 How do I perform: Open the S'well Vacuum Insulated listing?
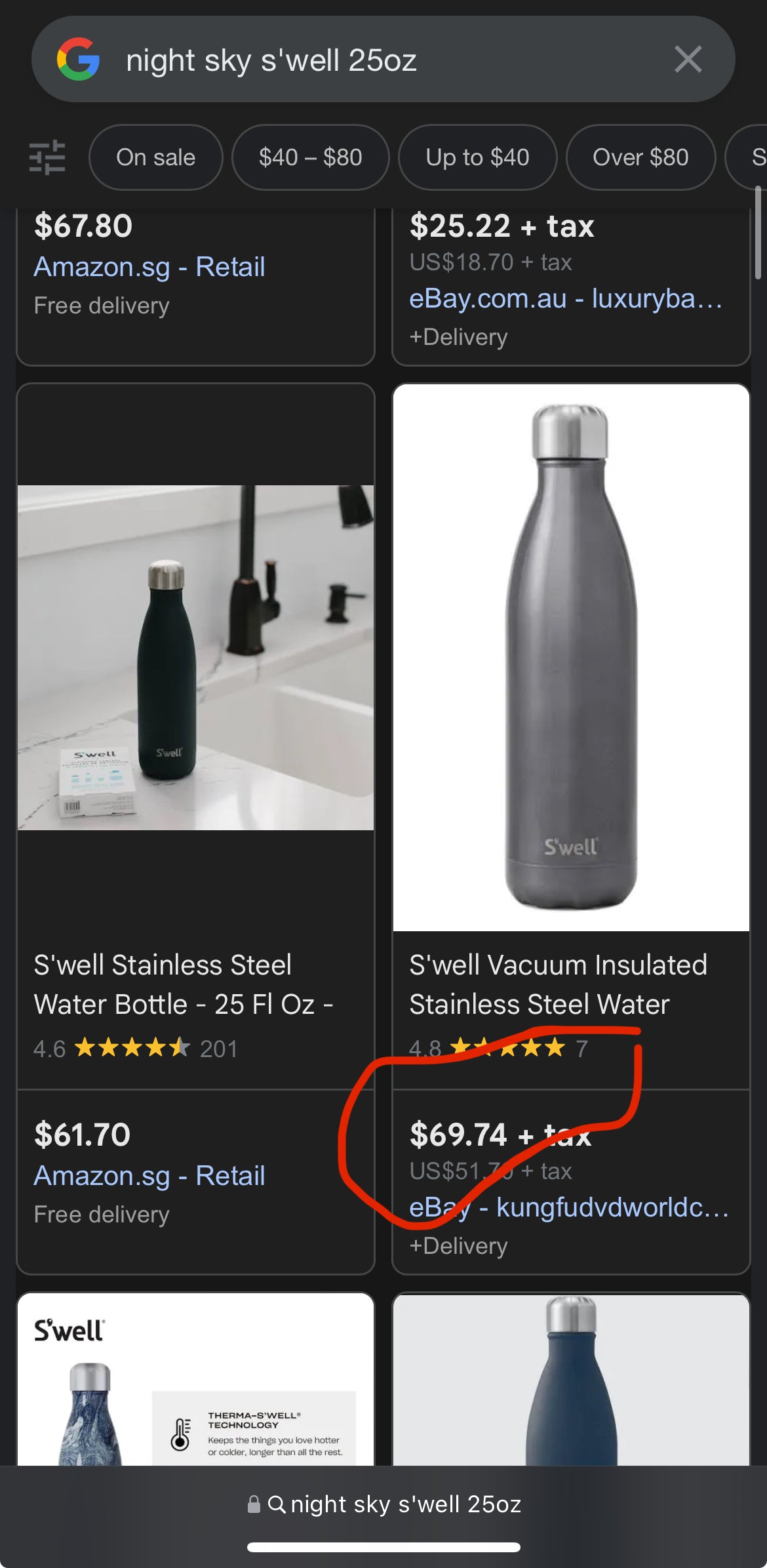(x=558, y=984)
